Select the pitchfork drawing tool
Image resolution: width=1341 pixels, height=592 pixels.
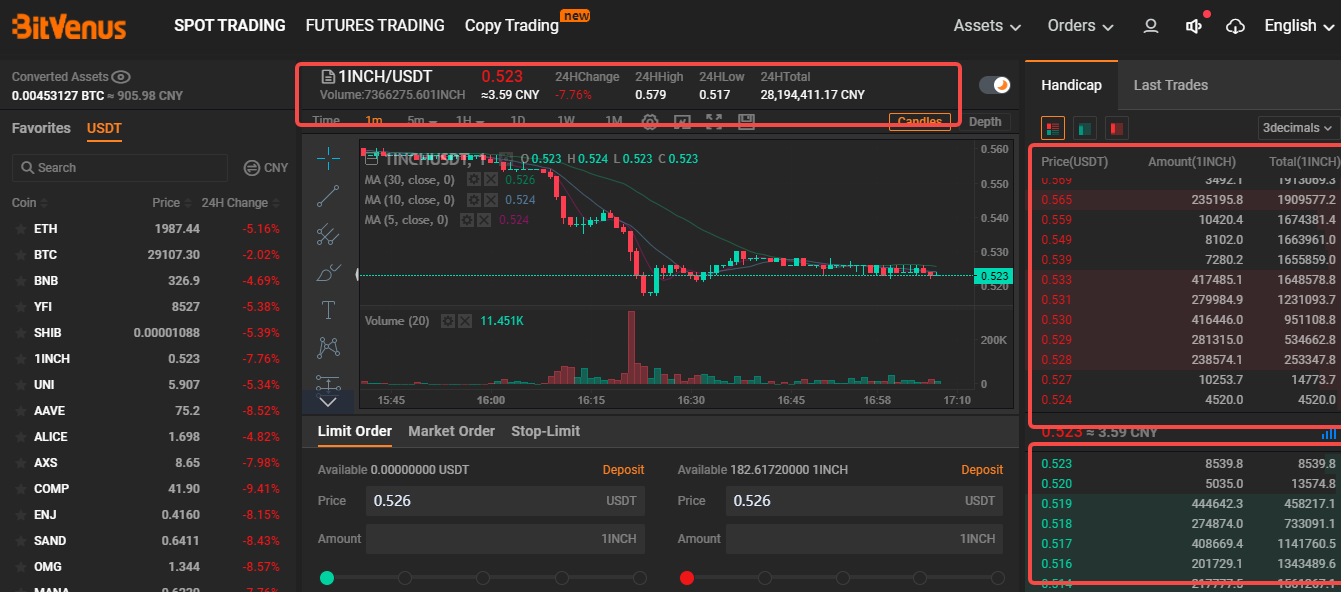(x=328, y=234)
